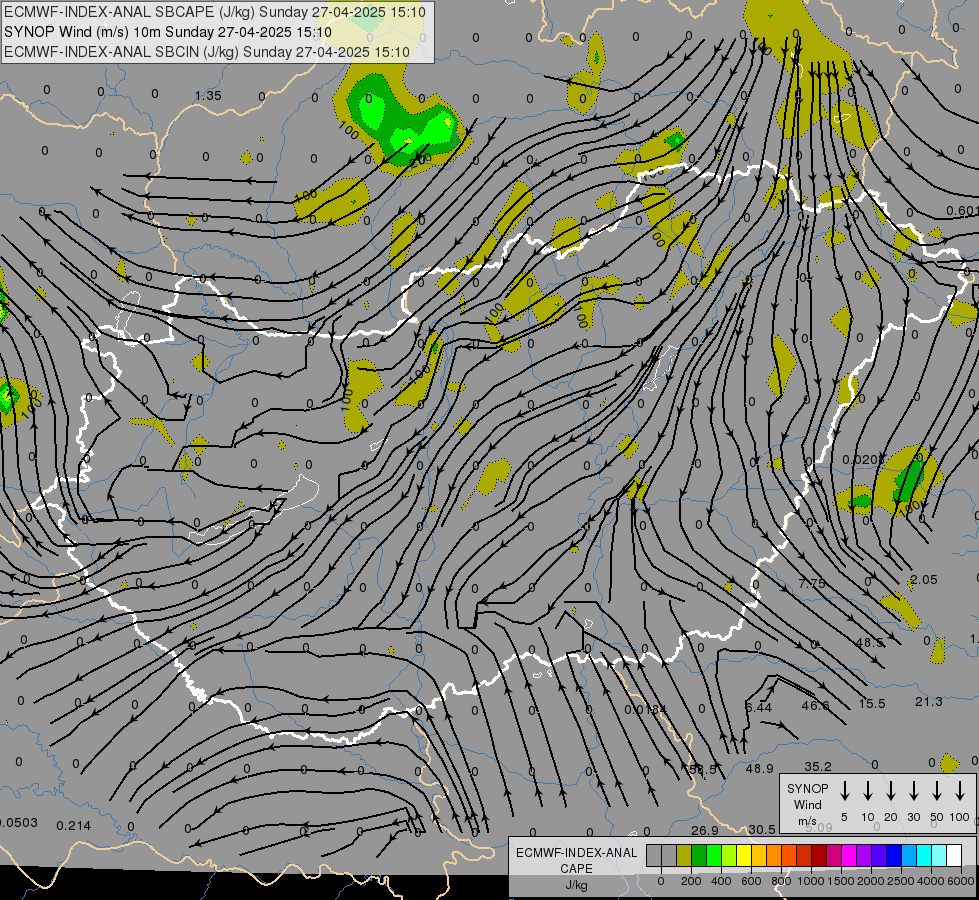Click the 0.214 value on the map
Screen dimensions: 979x900
pyautogui.click(x=74, y=826)
